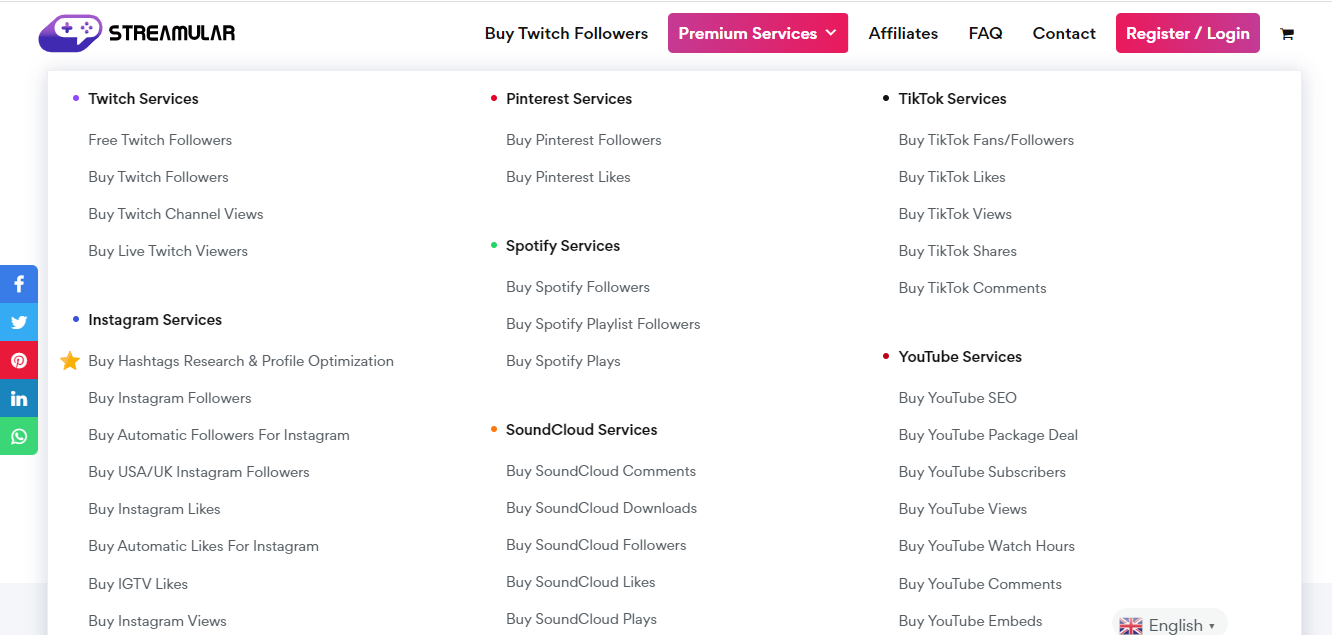
Task: Open Buy Instagram Followers
Action: (170, 398)
